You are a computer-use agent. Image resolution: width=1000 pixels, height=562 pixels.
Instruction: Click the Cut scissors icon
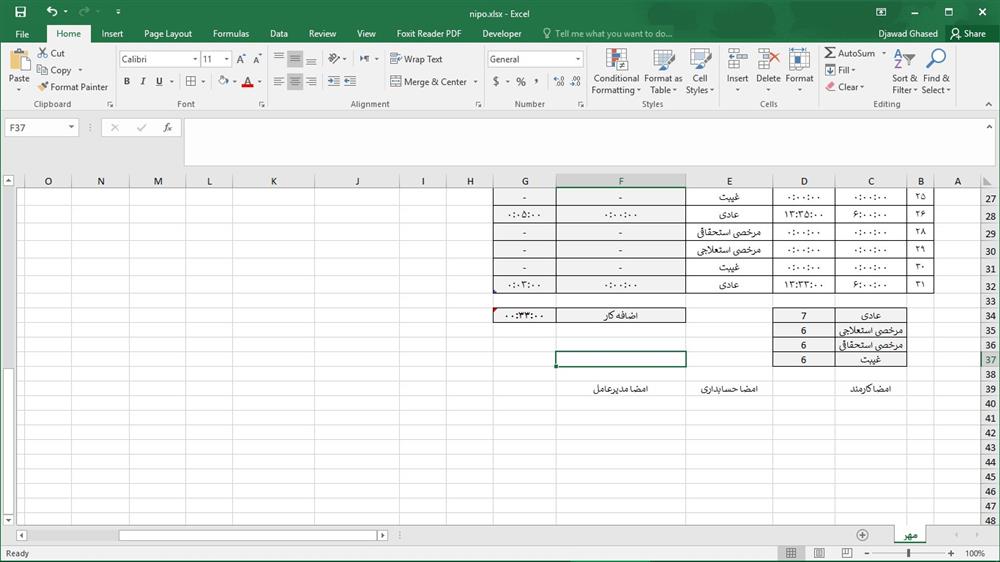(43, 54)
